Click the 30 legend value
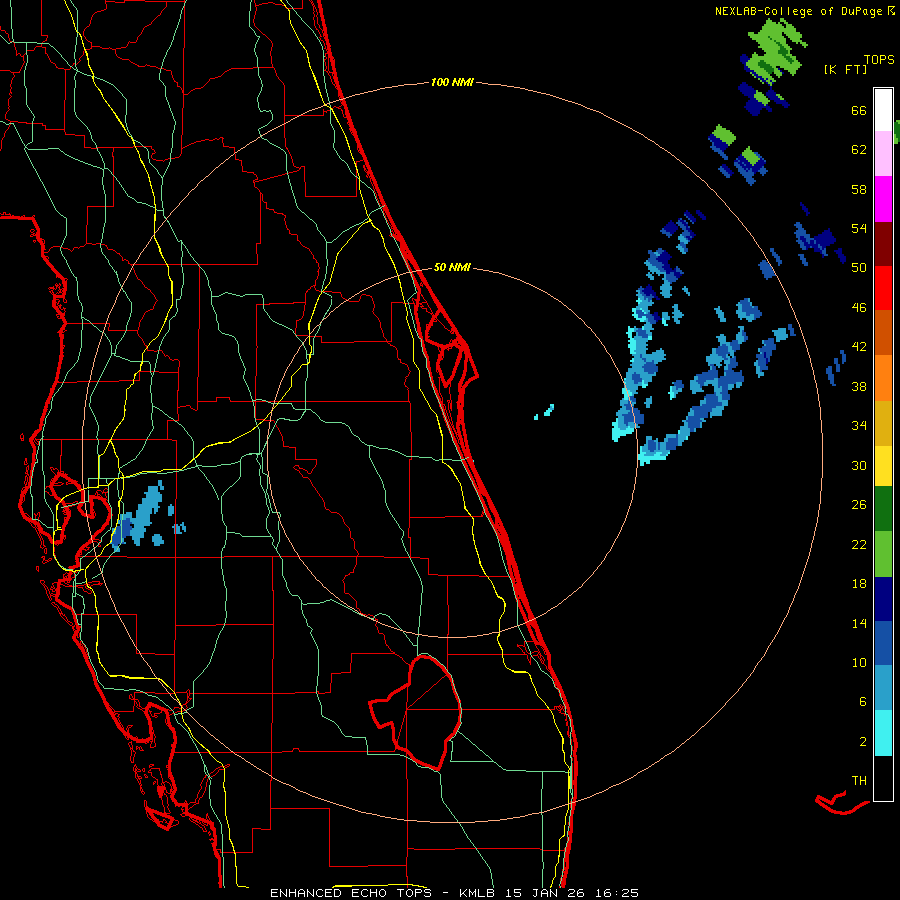 (859, 465)
